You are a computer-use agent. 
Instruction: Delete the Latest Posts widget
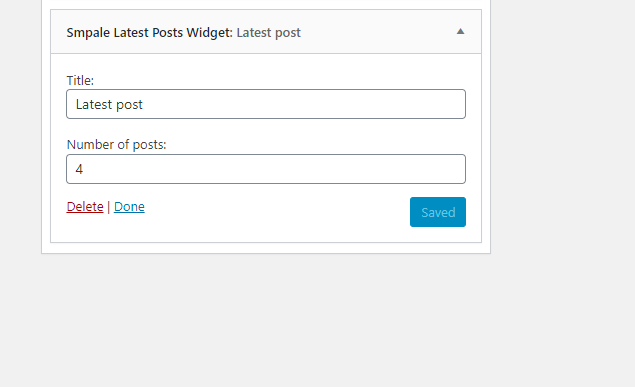pos(85,206)
